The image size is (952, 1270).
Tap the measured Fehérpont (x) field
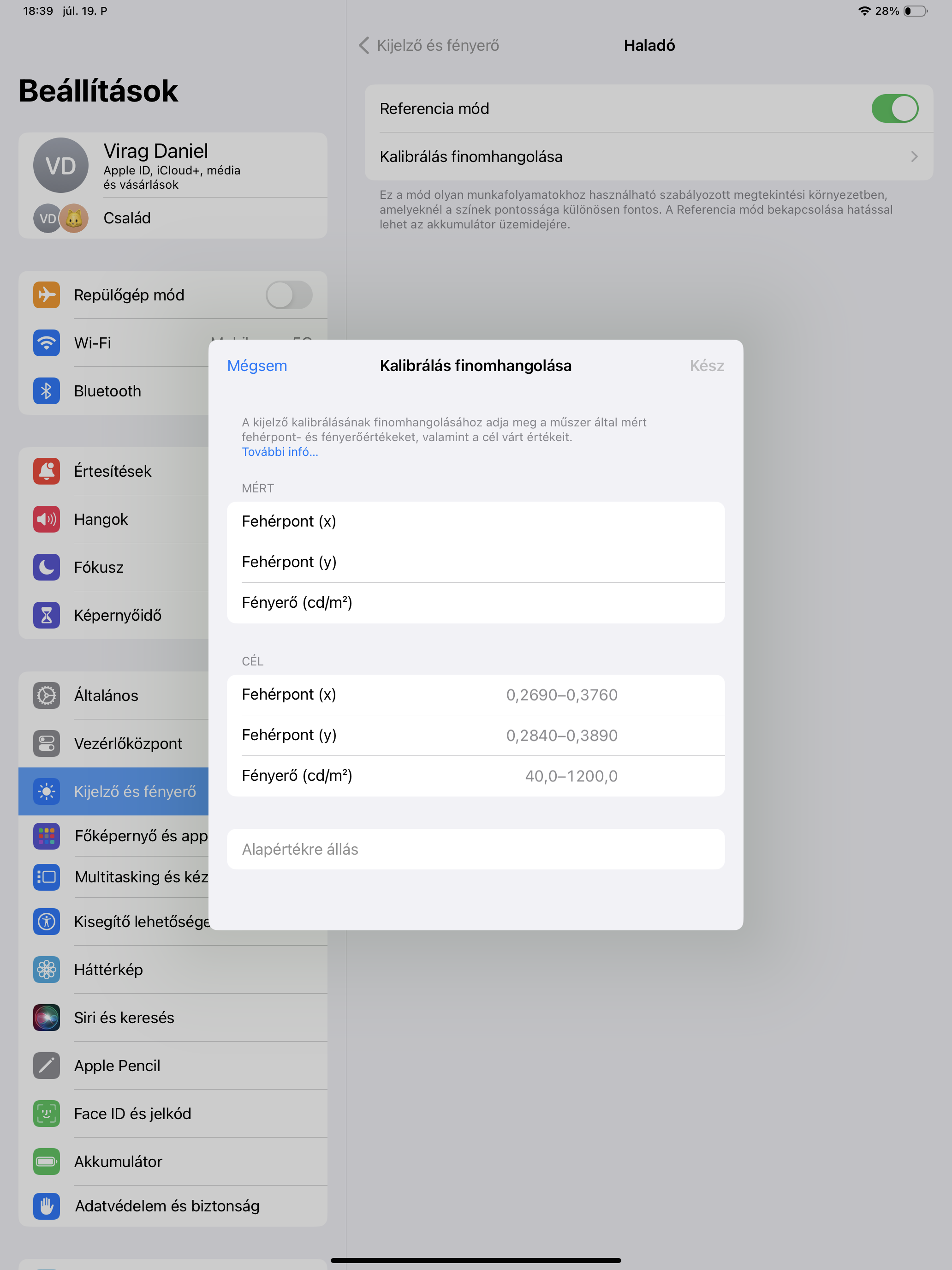click(476, 521)
